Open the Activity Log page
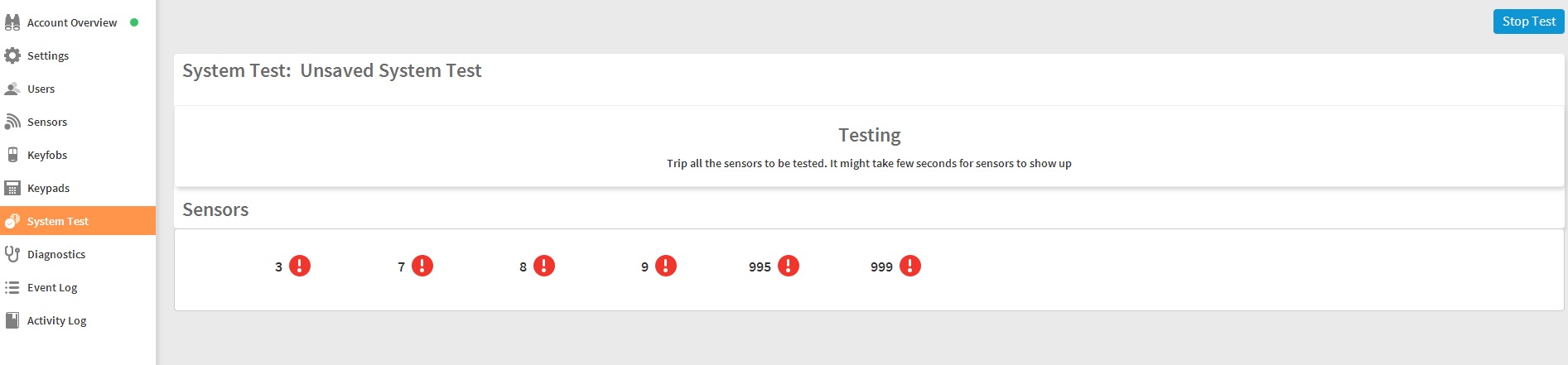This screenshot has width=1568, height=365. 56,320
